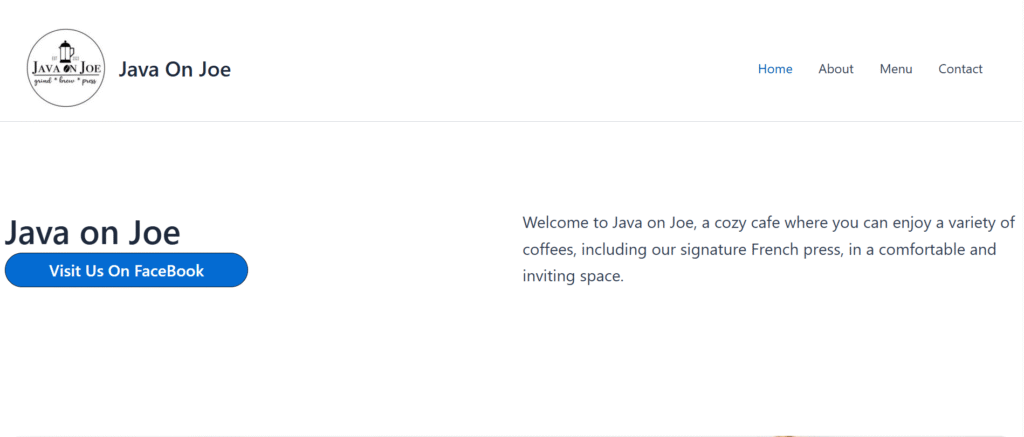Click the circular Java On Joe logo

(x=66, y=68)
